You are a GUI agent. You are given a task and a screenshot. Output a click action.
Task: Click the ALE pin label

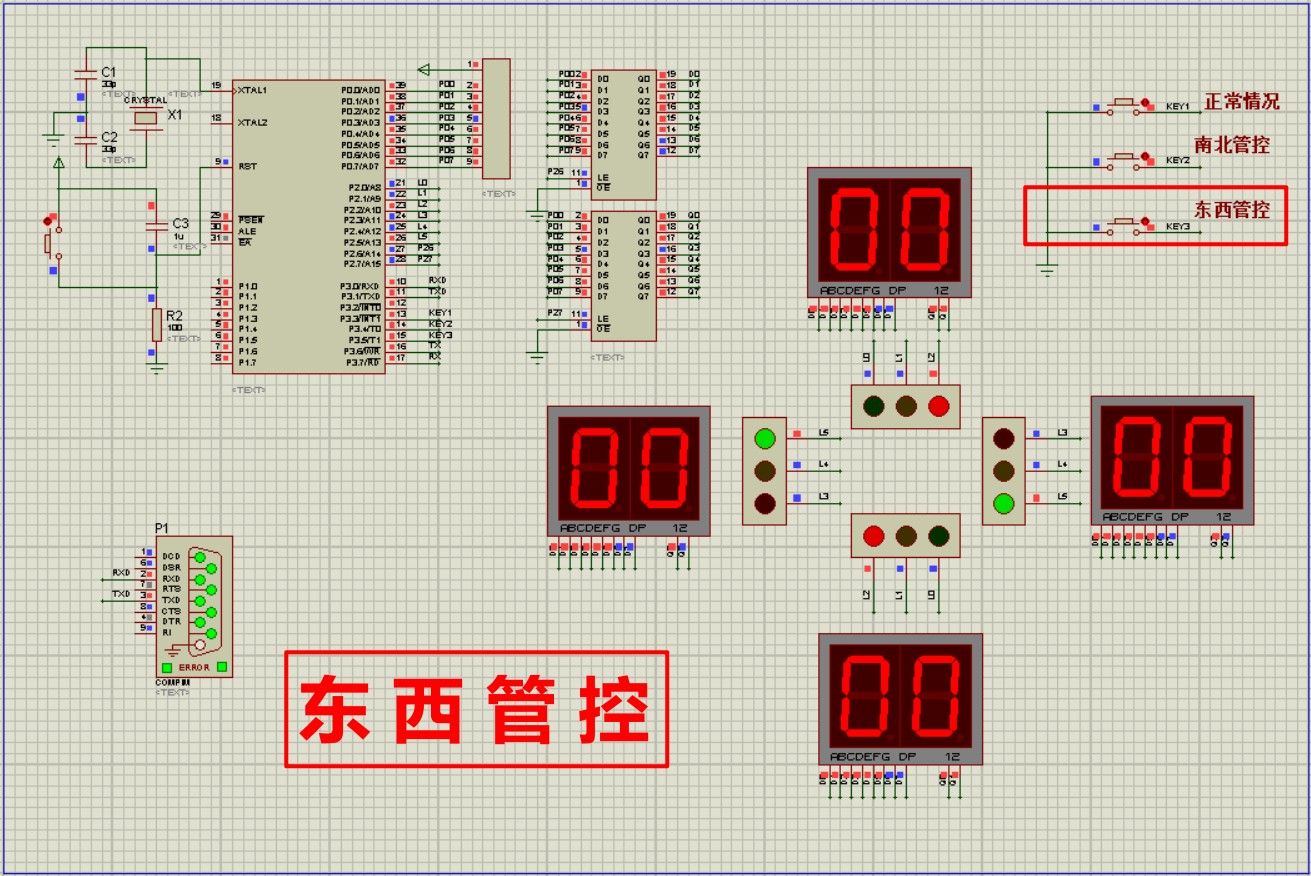(246, 230)
